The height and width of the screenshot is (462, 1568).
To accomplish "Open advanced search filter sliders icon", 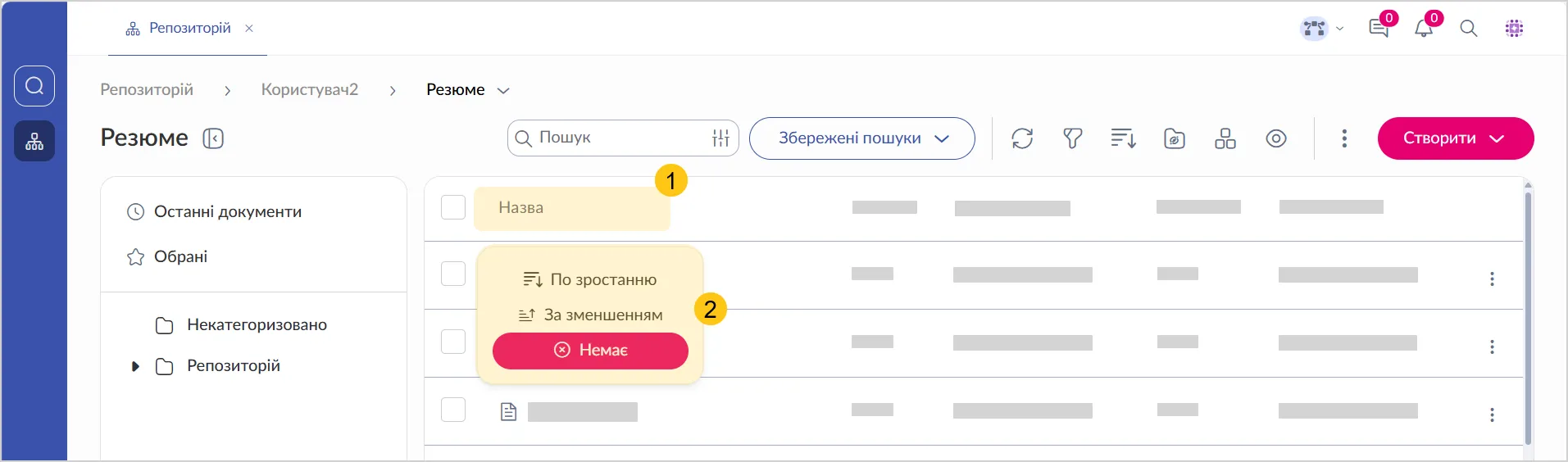I will pyautogui.click(x=721, y=138).
